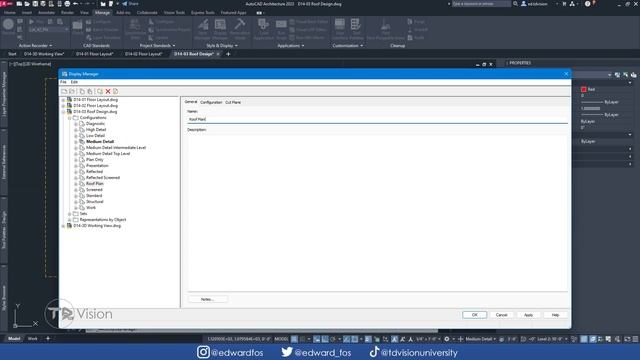This screenshot has width=640, height=360.
Task: Switch to the D14-01 Floor Layout drawing tab
Action: coord(94,54)
